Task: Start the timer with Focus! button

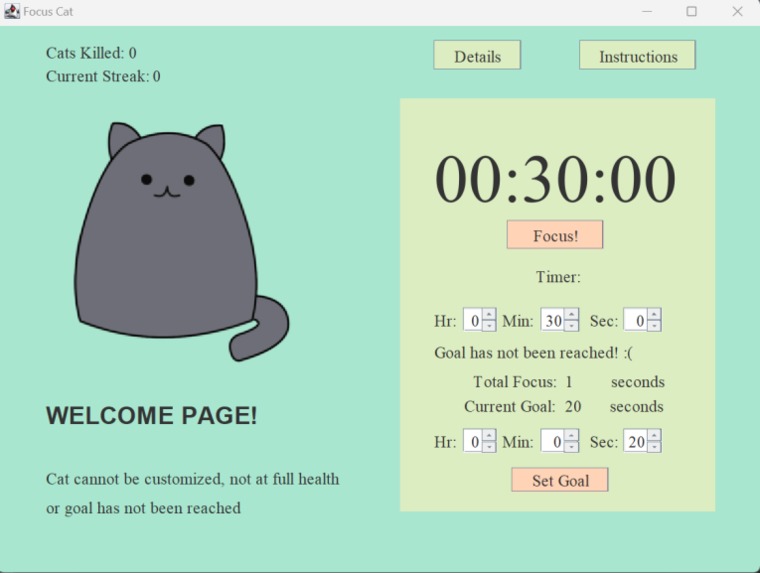Action: [x=555, y=235]
